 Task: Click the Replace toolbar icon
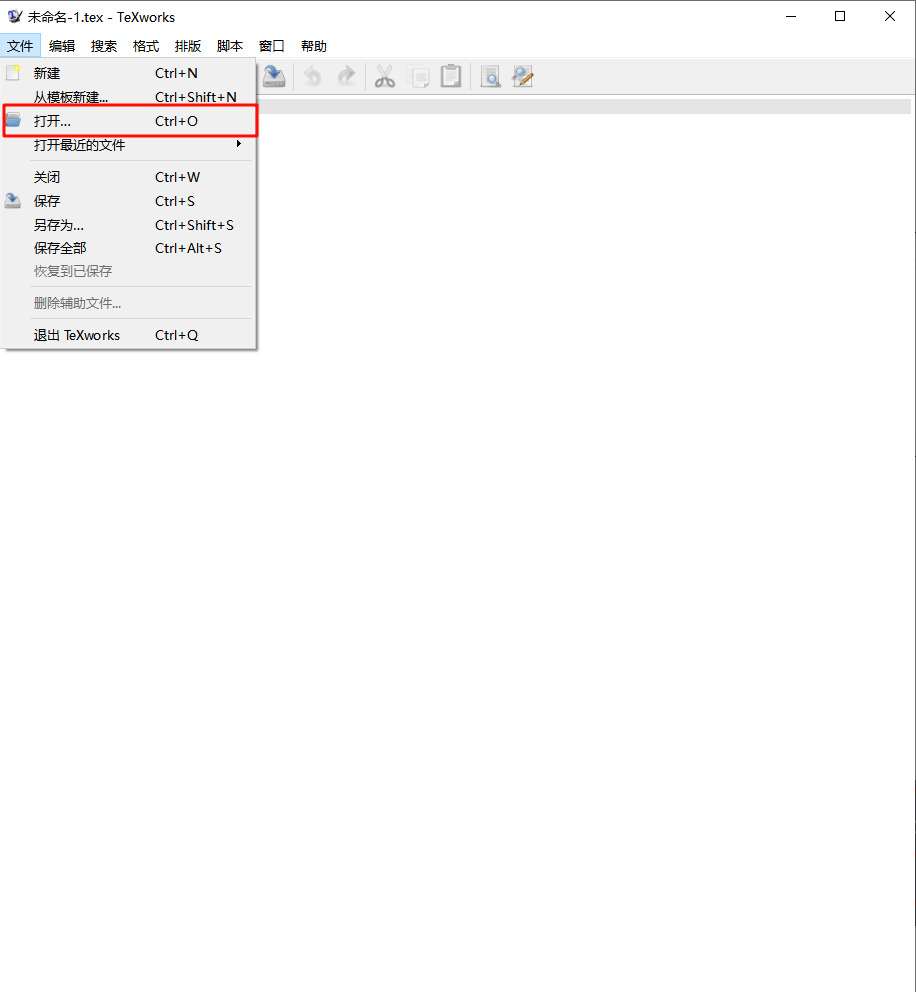coord(522,77)
